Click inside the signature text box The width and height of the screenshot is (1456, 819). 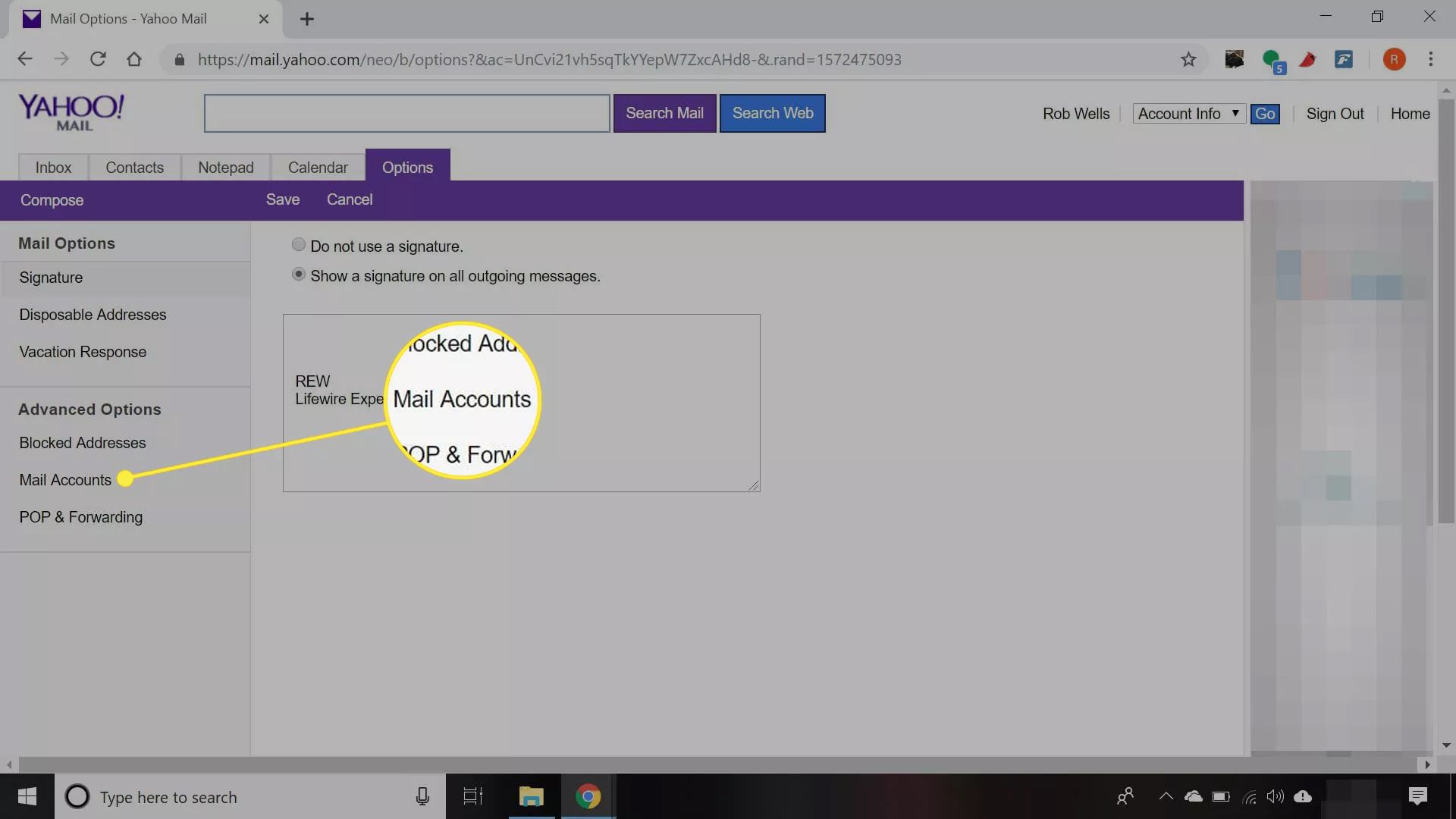(x=522, y=403)
